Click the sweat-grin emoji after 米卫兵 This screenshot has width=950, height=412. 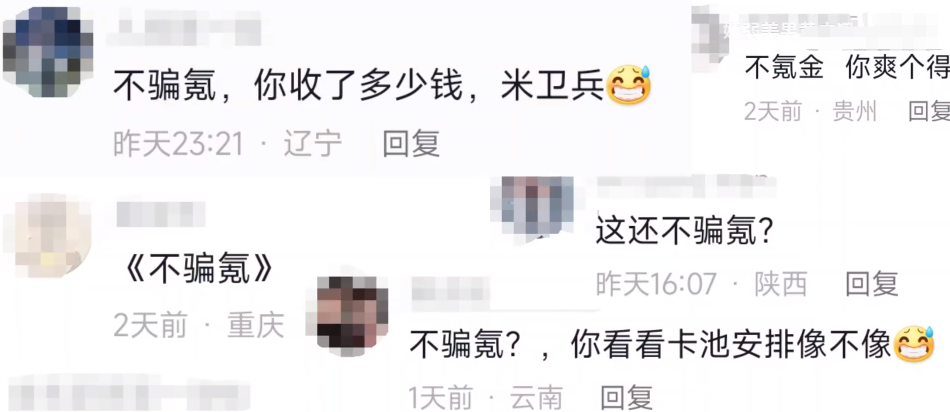(628, 87)
